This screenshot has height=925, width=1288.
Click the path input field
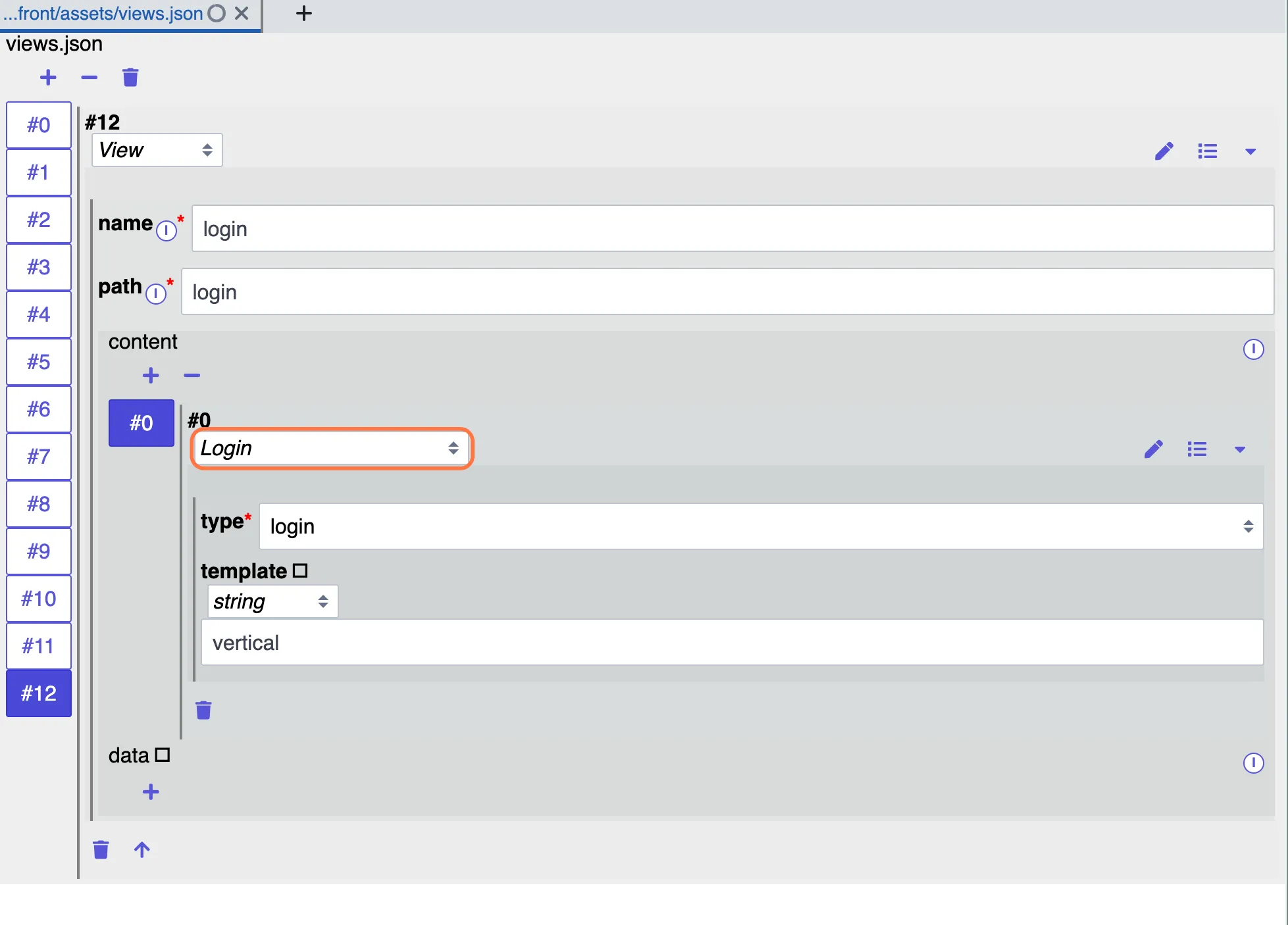(727, 292)
